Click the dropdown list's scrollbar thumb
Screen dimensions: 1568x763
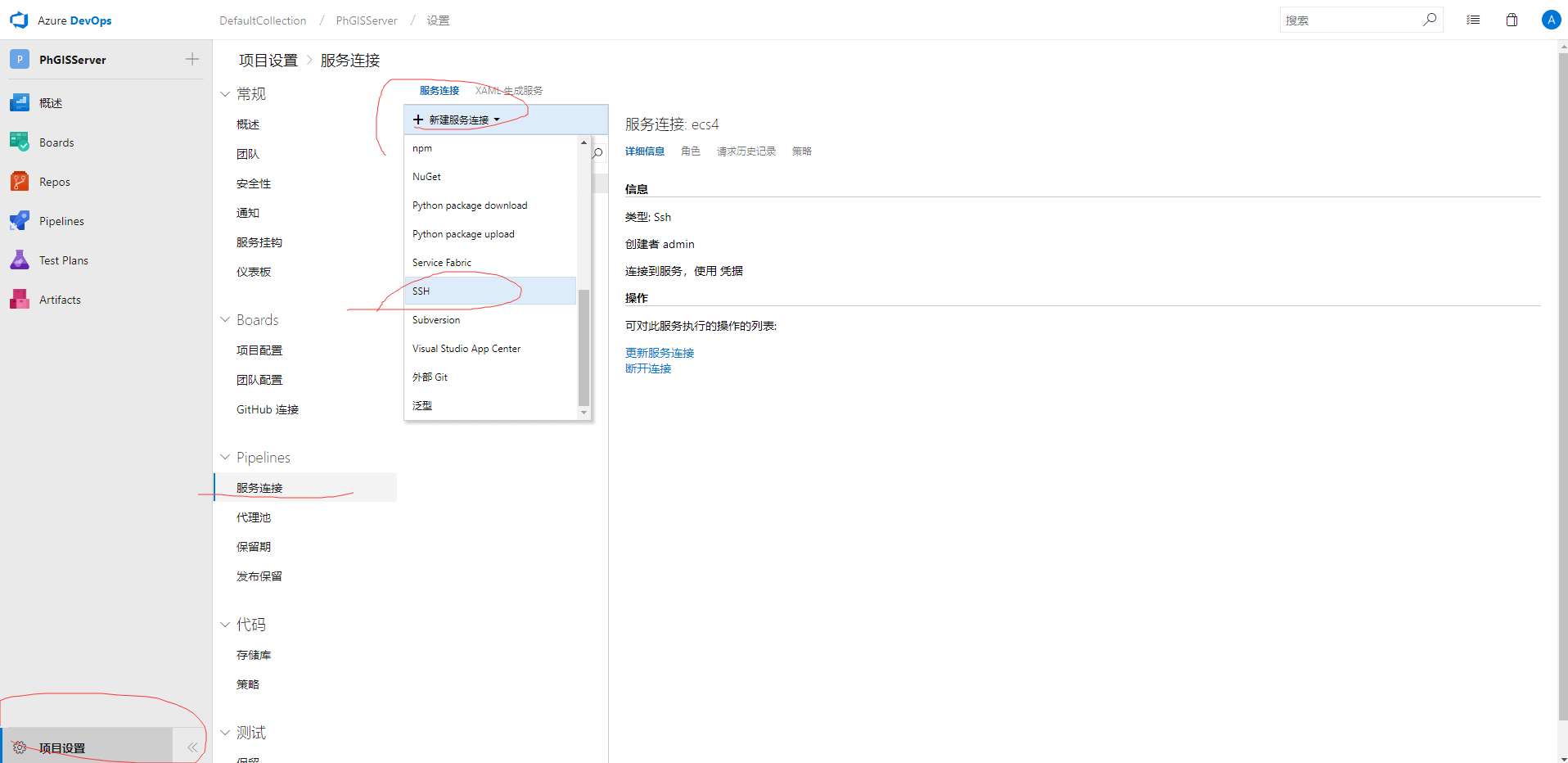point(583,347)
